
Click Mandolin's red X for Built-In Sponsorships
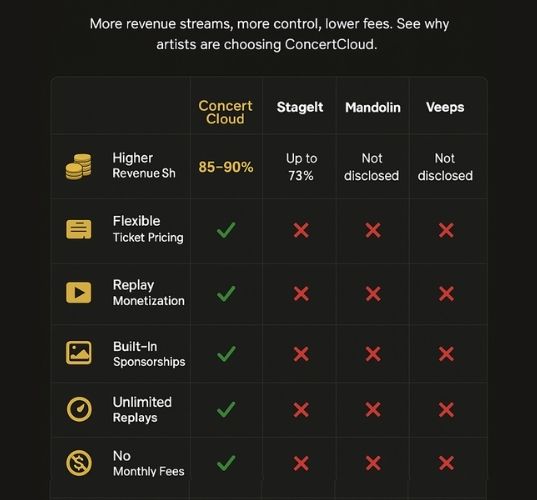(373, 354)
